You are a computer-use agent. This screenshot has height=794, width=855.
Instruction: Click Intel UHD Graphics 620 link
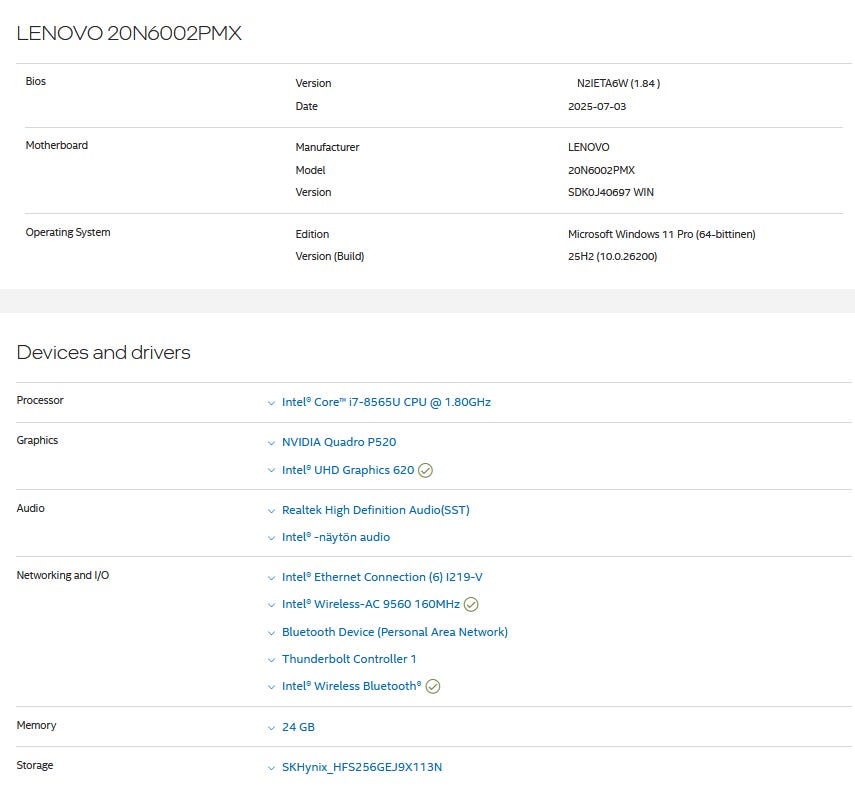[x=347, y=470]
